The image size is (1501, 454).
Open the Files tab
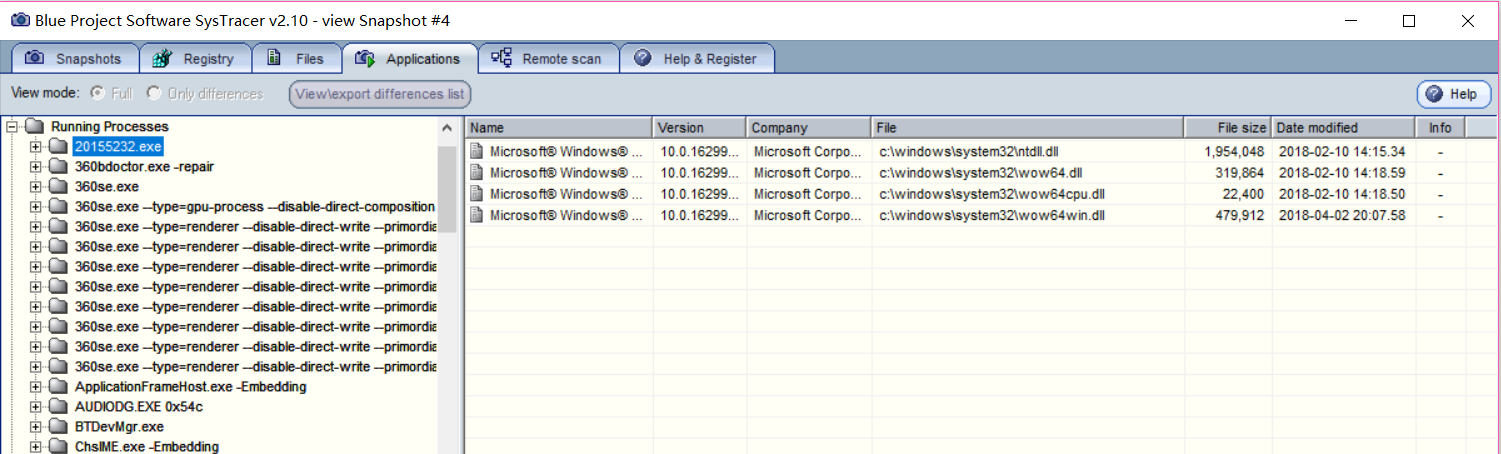tap(296, 58)
